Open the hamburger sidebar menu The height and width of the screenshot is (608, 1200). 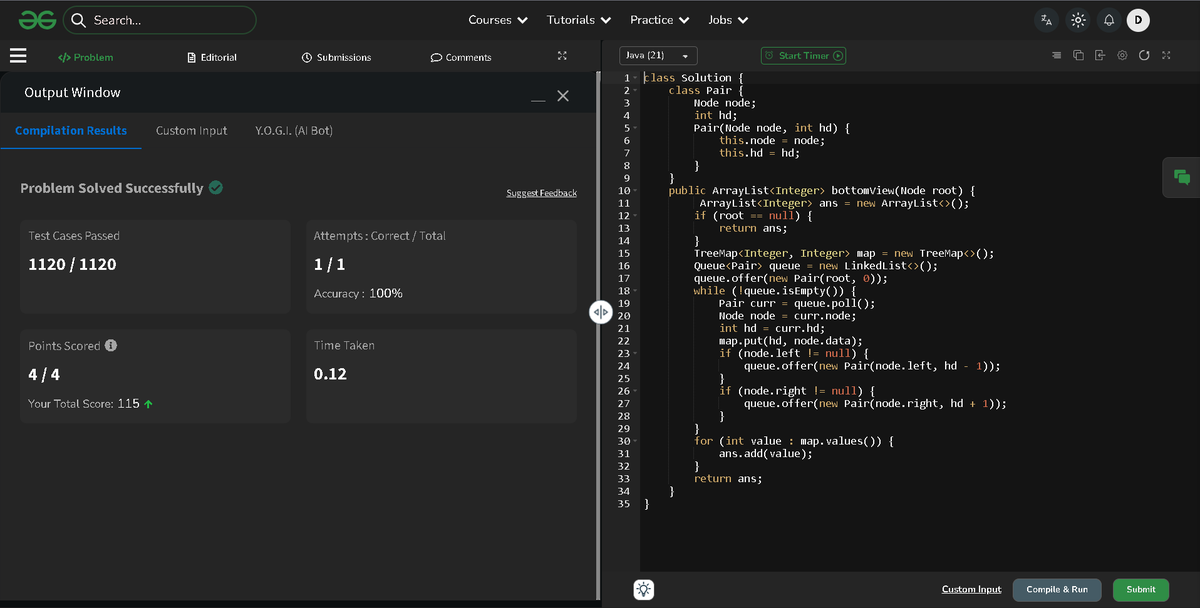click(18, 56)
